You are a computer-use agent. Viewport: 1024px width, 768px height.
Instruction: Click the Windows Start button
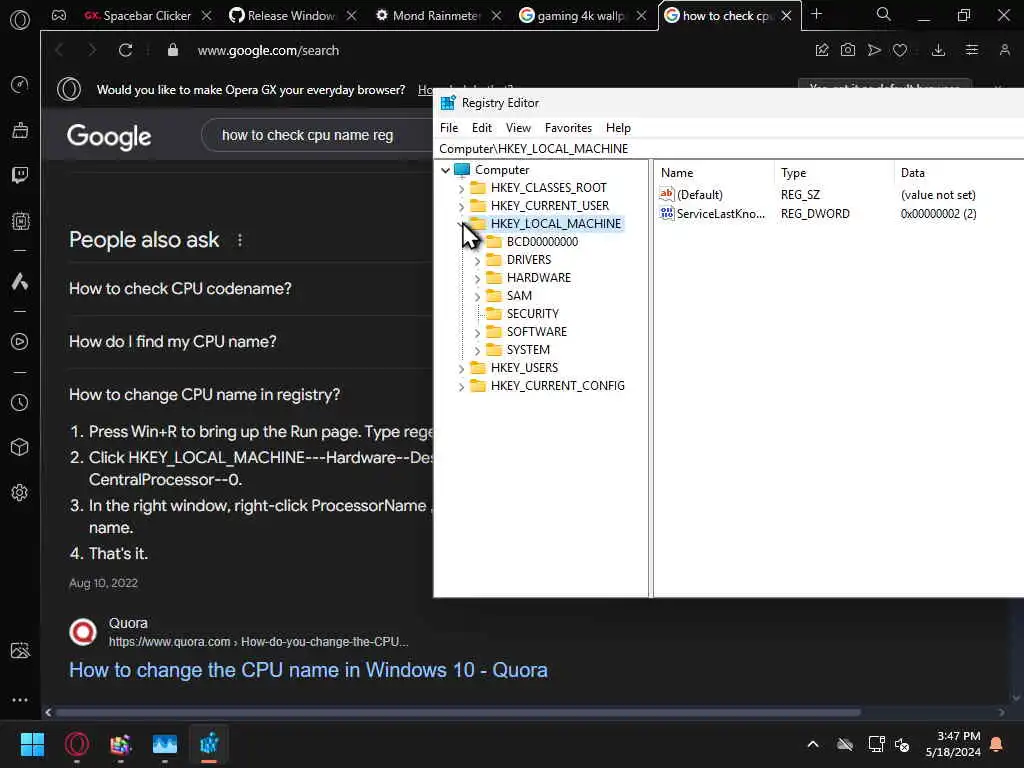coord(32,744)
